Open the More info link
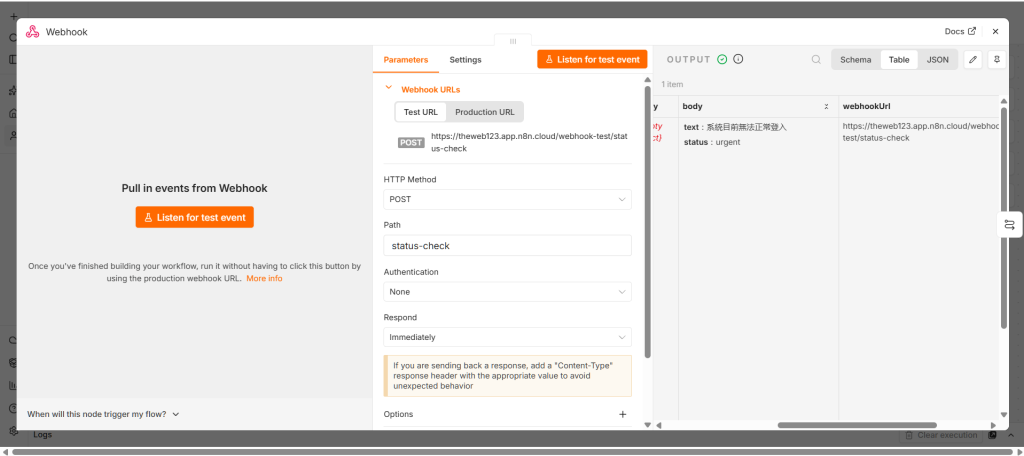 [x=264, y=278]
